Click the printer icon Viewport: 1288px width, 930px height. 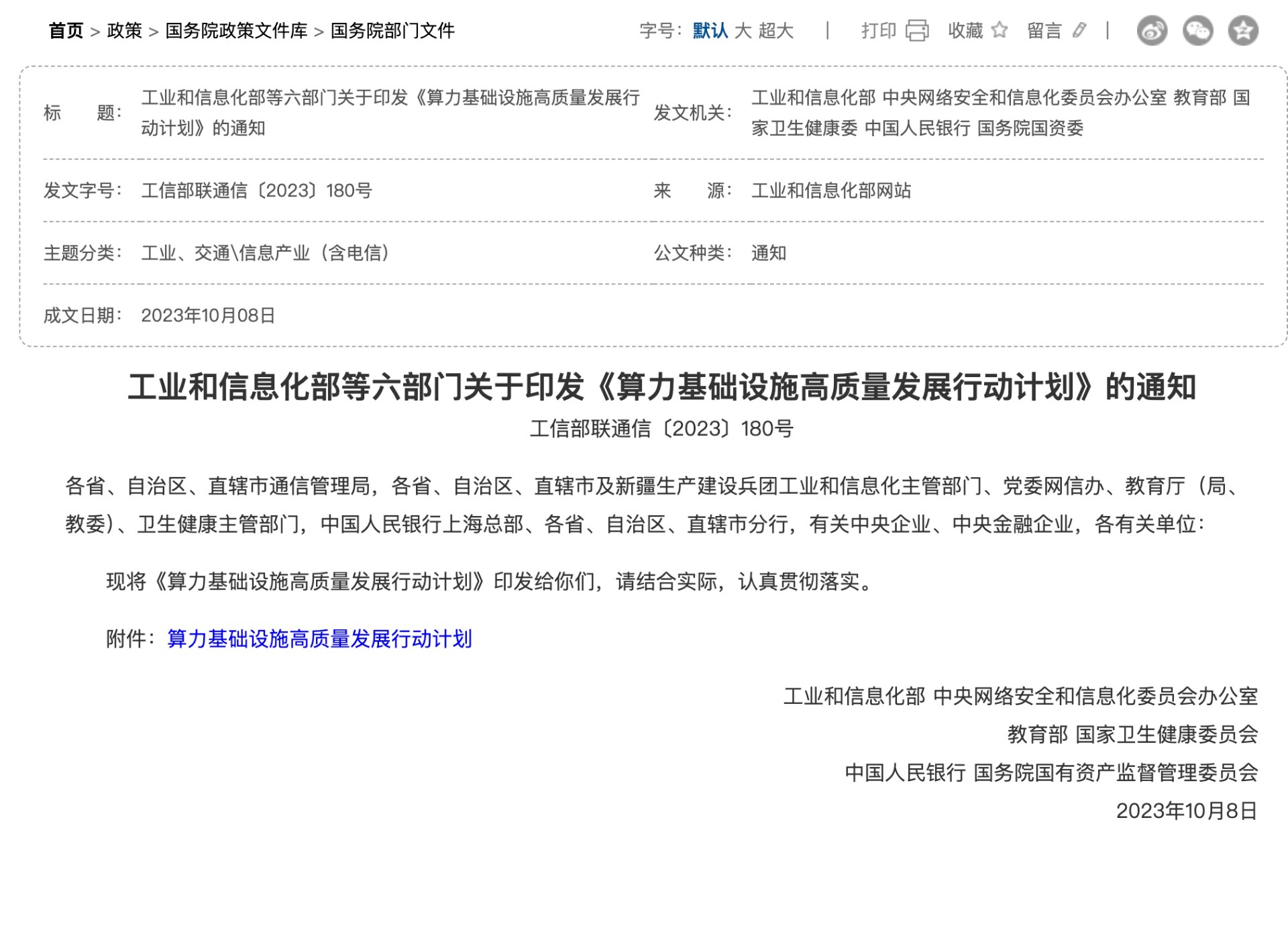pyautogui.click(x=917, y=30)
